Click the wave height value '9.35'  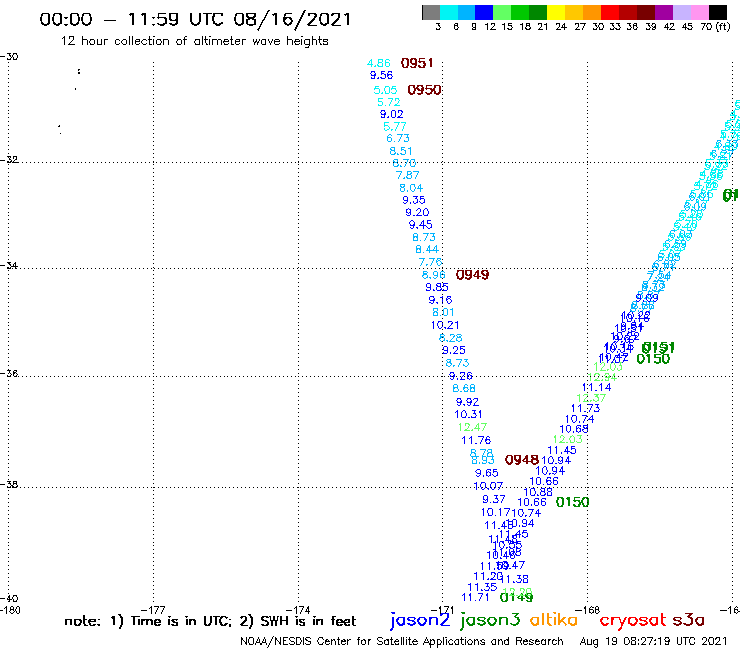click(414, 200)
